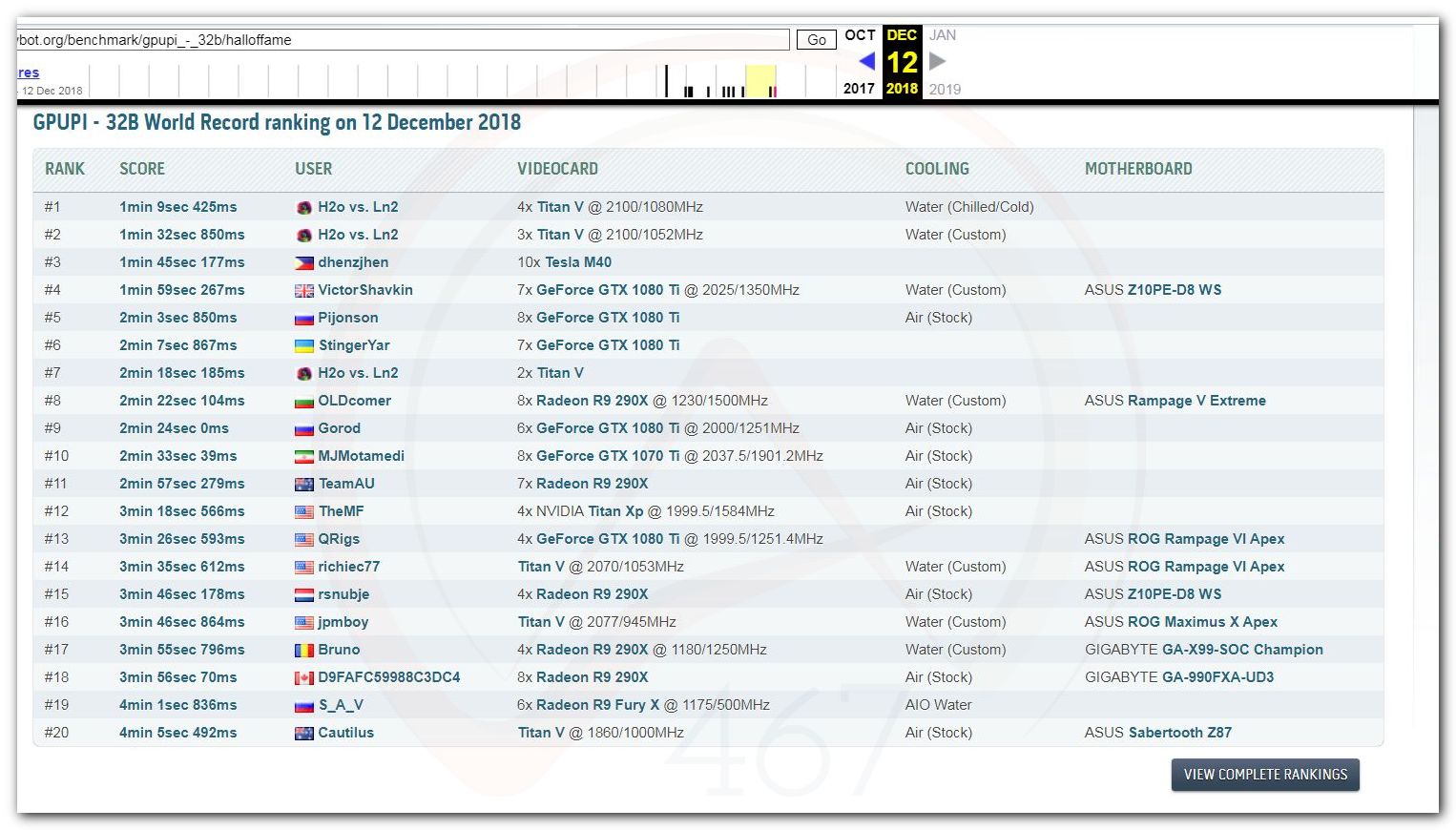
Task: Open the Sabertooth Z87 motherboard link
Action: (x=1179, y=733)
